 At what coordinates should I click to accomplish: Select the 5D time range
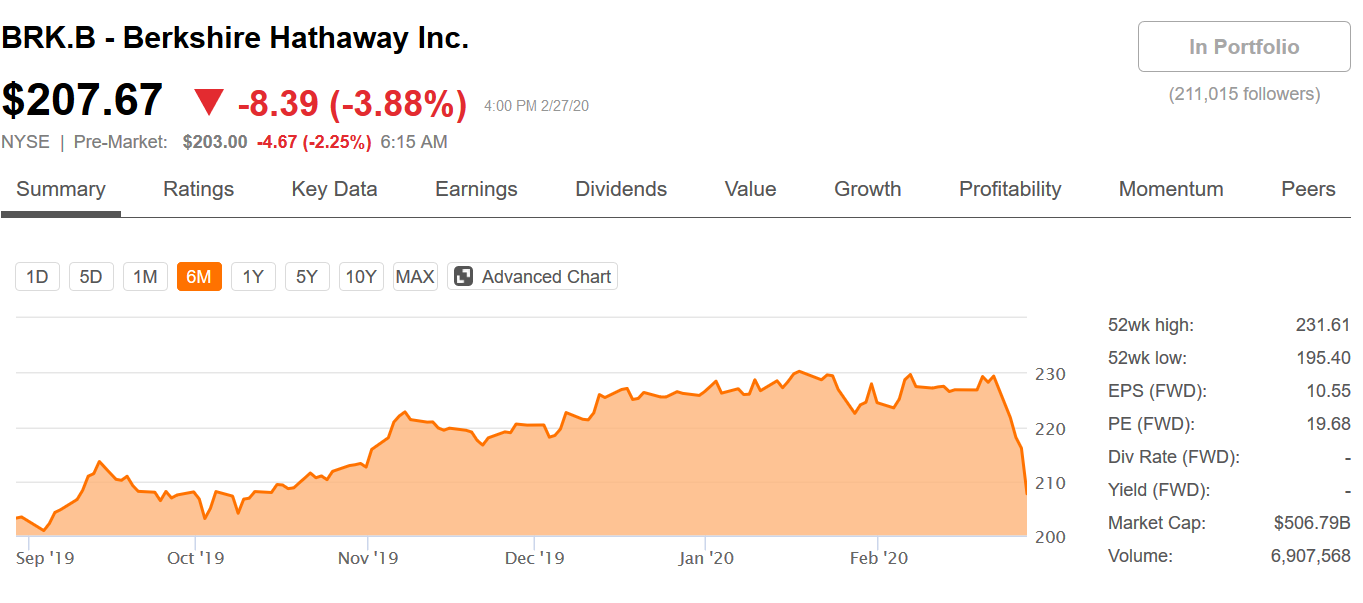(x=91, y=277)
